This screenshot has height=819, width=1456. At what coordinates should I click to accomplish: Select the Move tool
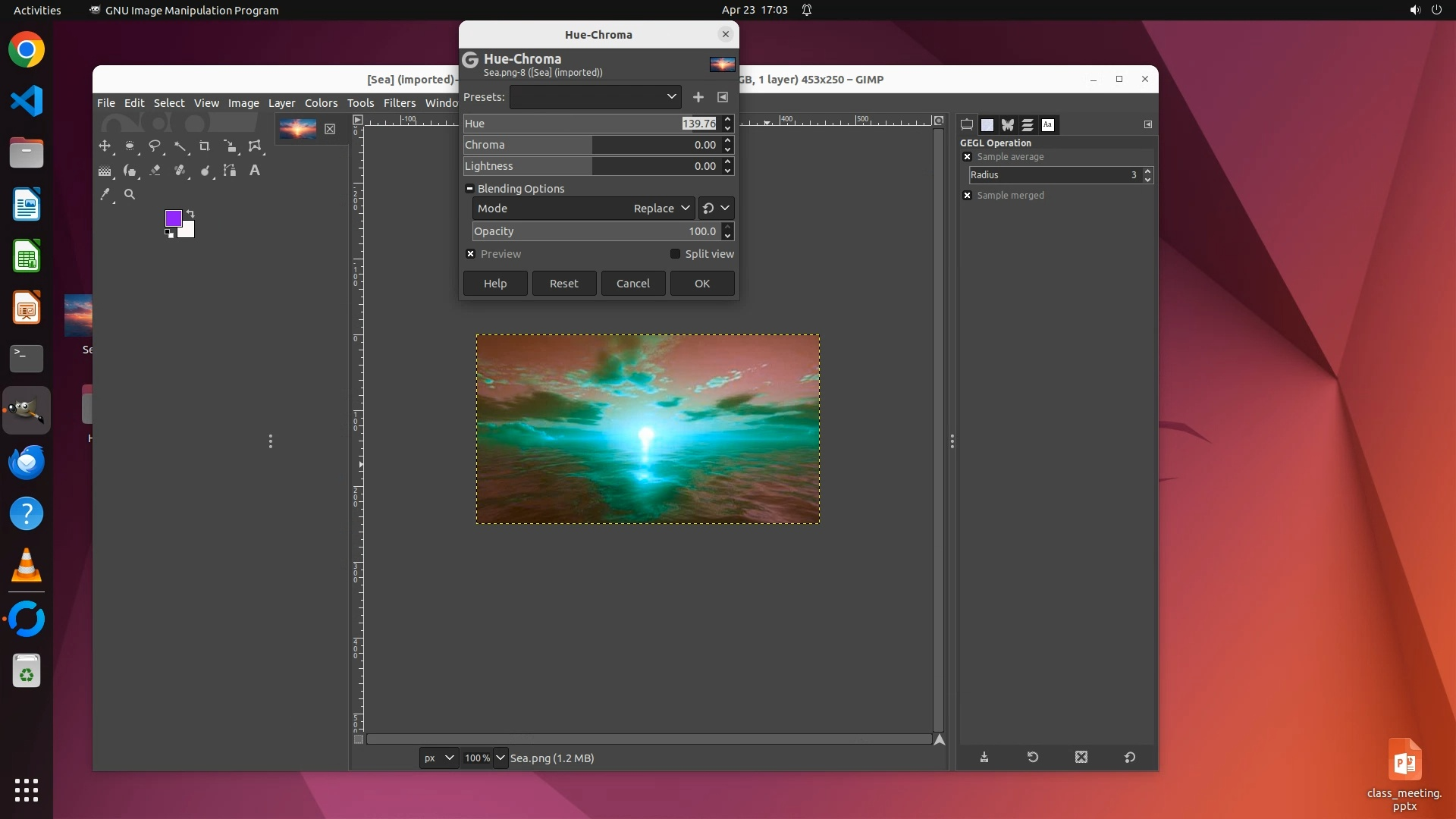[x=105, y=146]
